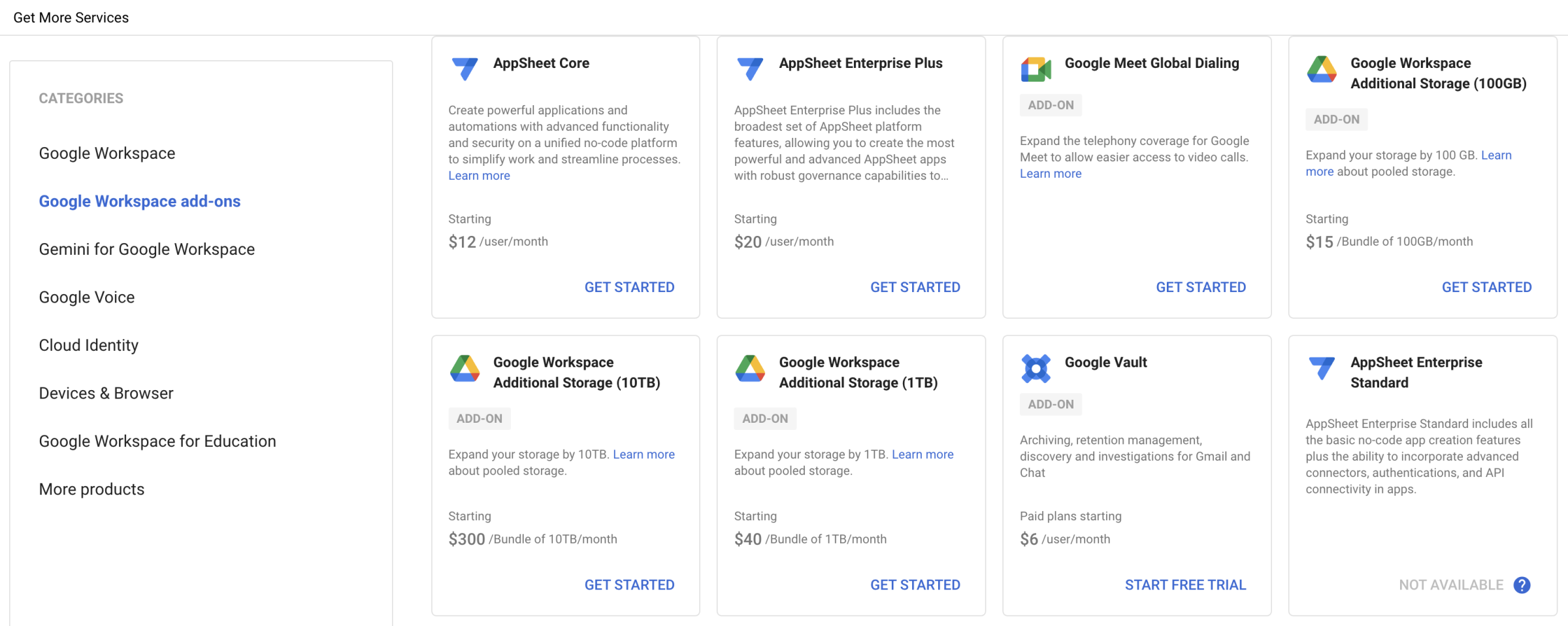Click the Google Meet Global Dialing title
1568x626 pixels.
tap(1152, 63)
